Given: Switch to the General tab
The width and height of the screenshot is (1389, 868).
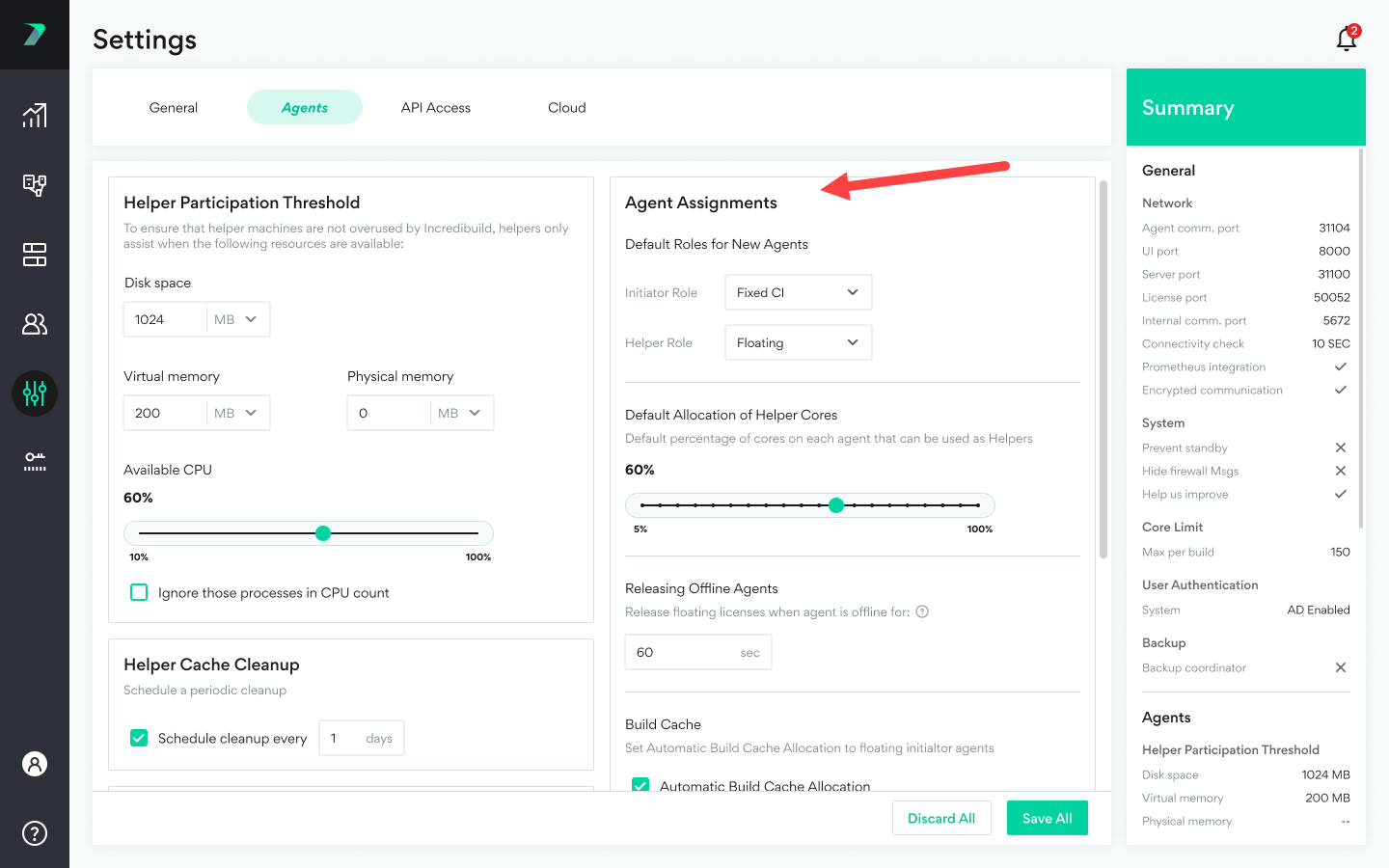Looking at the screenshot, I should pos(174,108).
